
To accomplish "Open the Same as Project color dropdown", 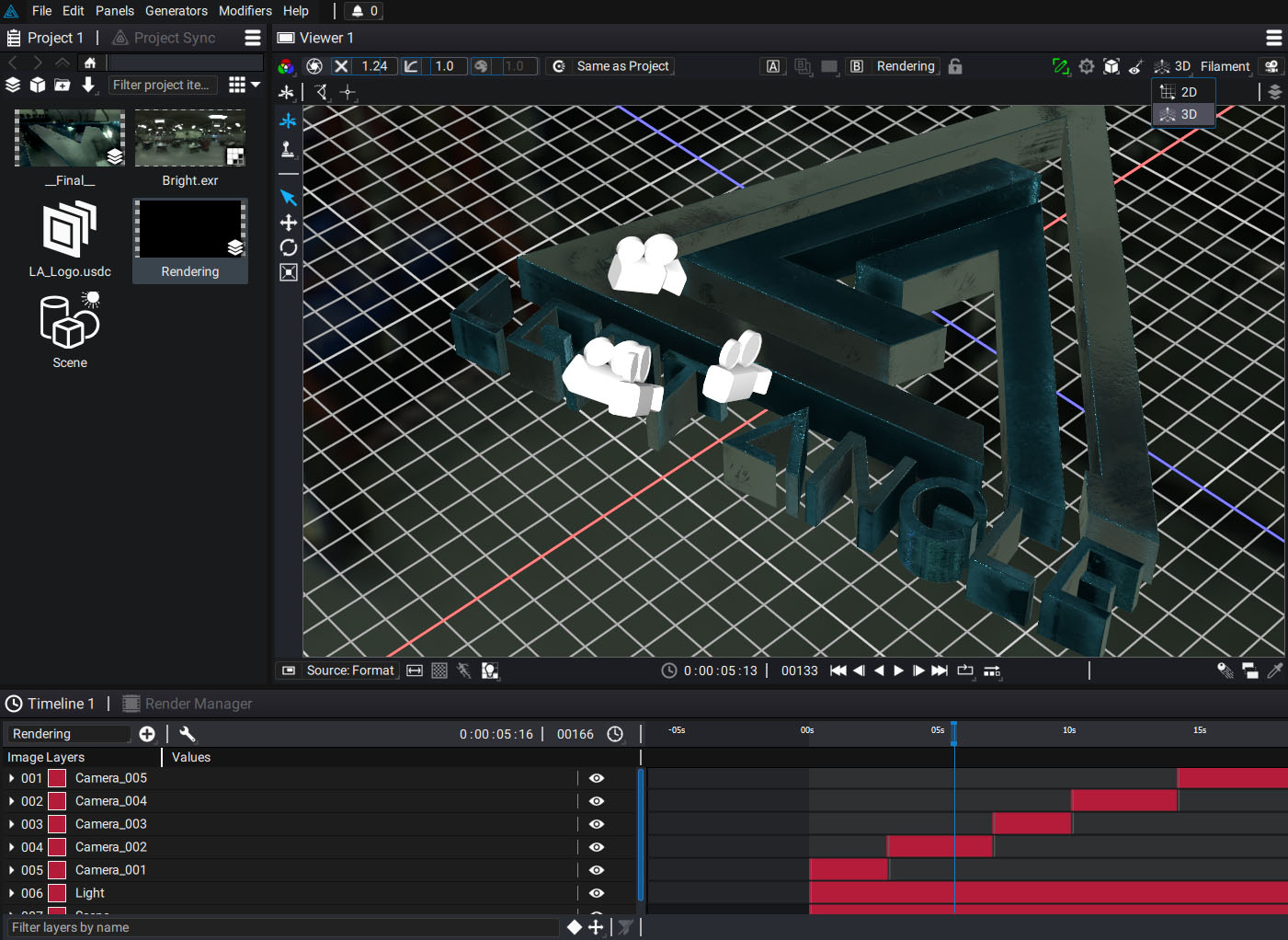I will click(612, 66).
